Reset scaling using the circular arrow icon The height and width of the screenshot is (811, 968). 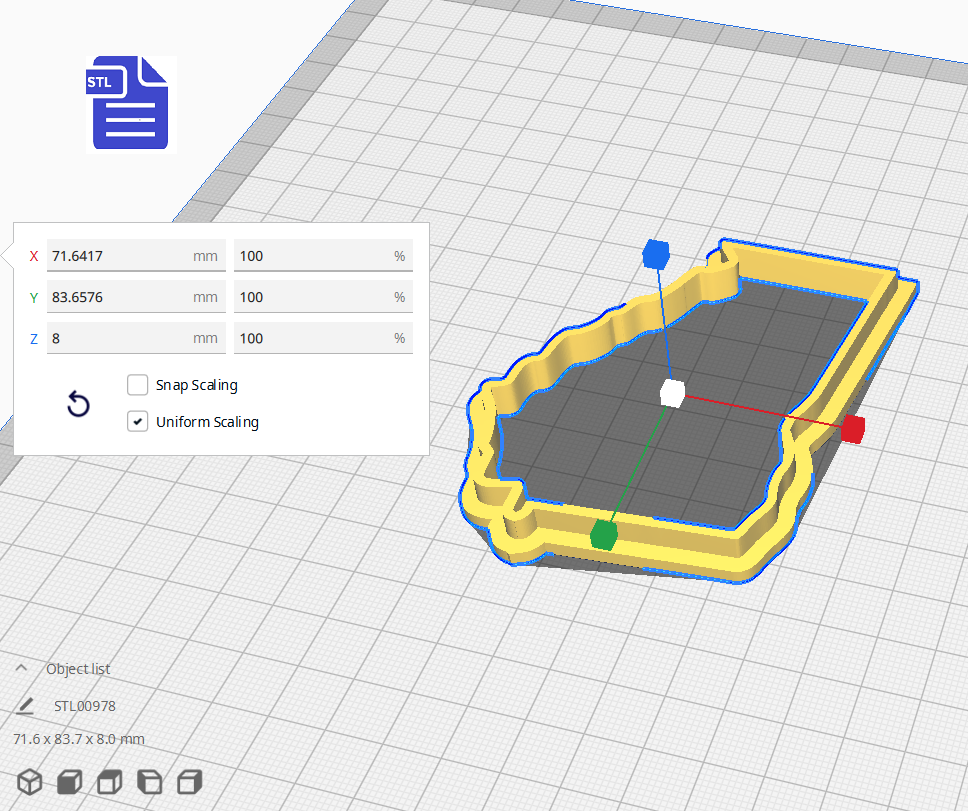click(x=78, y=404)
